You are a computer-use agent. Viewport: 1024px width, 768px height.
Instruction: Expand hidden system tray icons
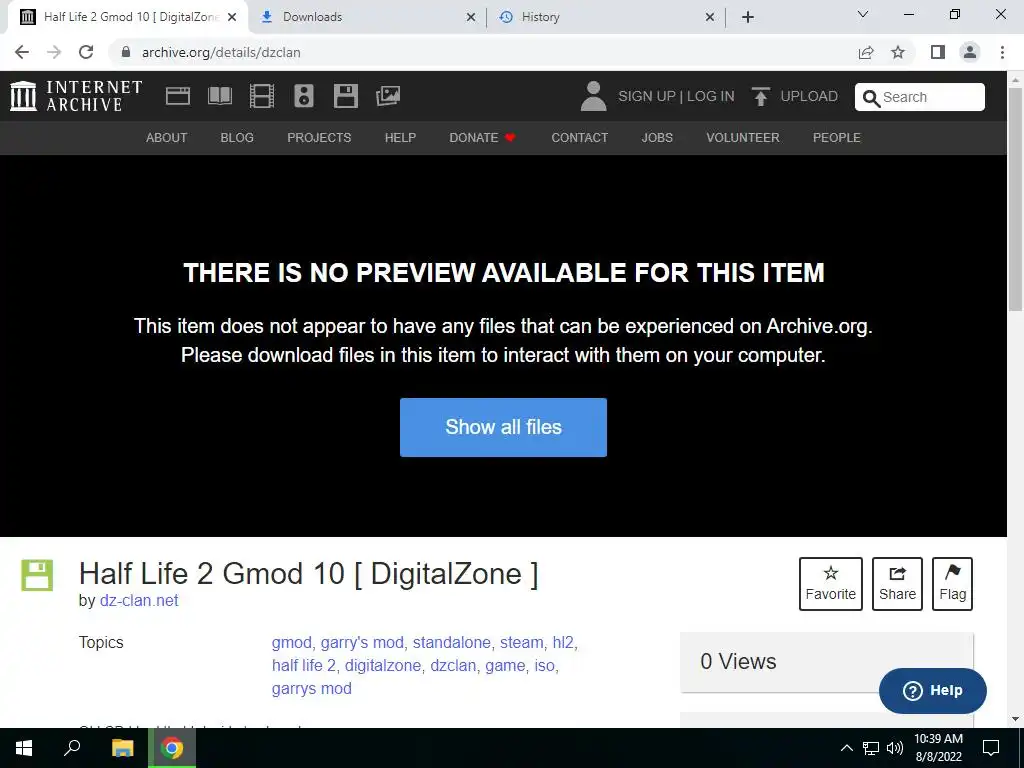pyautogui.click(x=846, y=748)
